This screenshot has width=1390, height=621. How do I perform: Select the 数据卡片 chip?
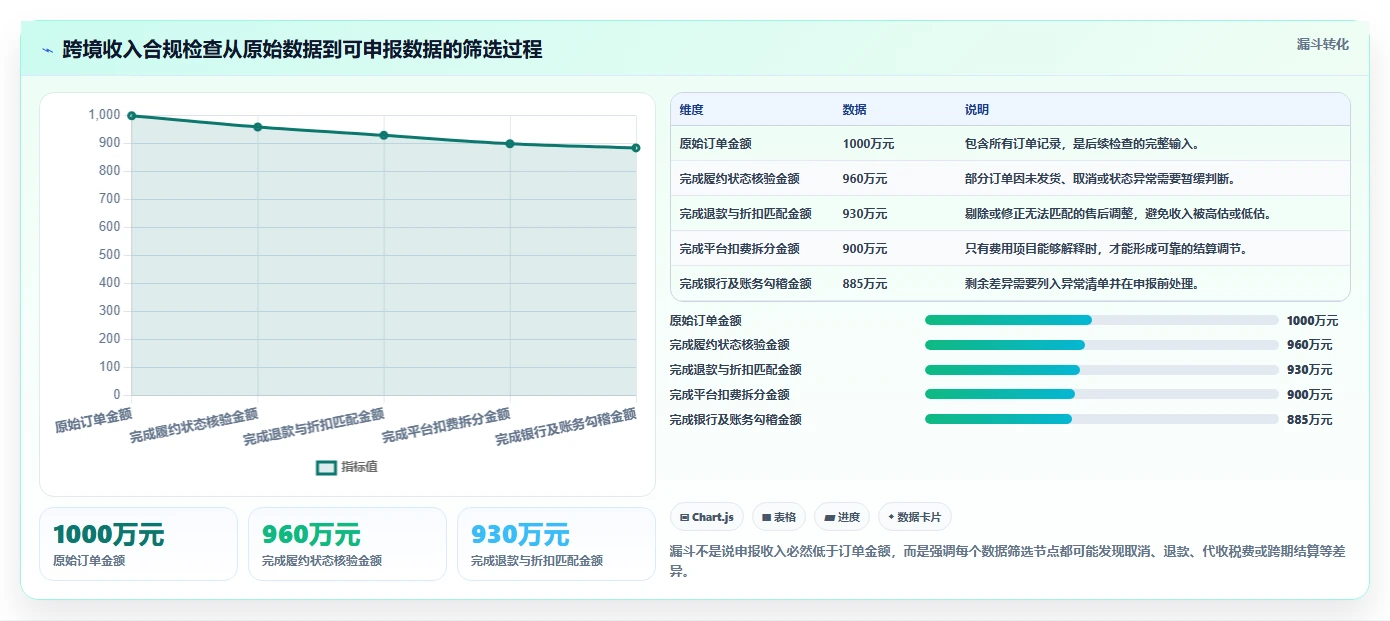[915, 517]
